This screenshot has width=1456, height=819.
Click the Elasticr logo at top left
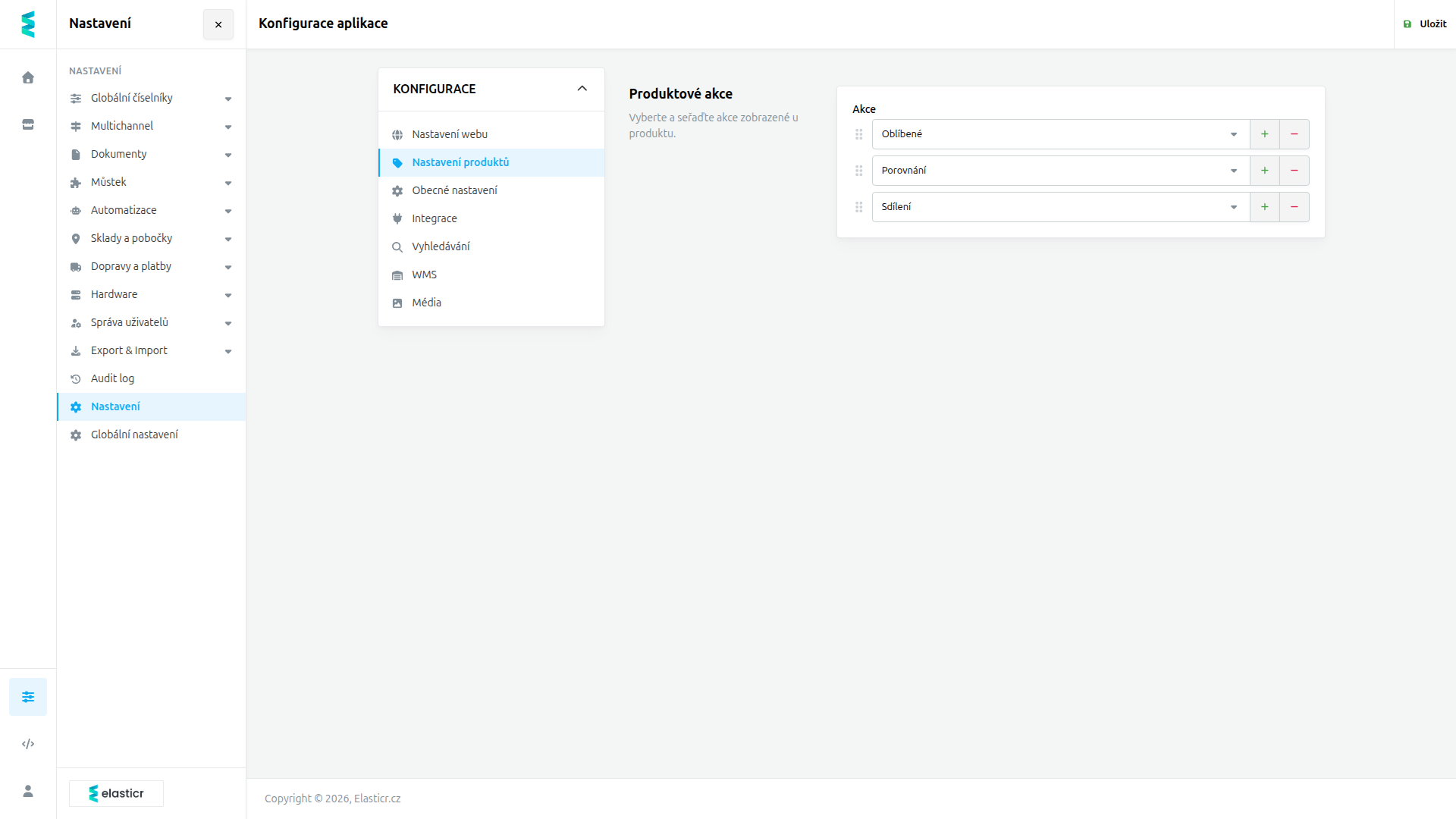coord(28,24)
